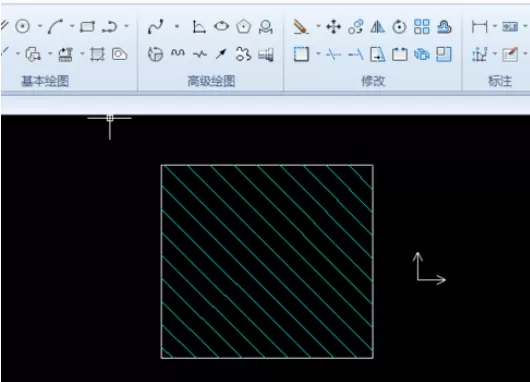Expand the Dimension tool dropdown arrow

pos(495,26)
